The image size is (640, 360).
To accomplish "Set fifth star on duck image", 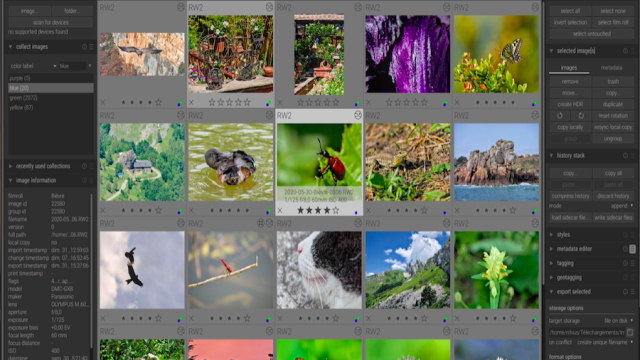I will (x=247, y=211).
